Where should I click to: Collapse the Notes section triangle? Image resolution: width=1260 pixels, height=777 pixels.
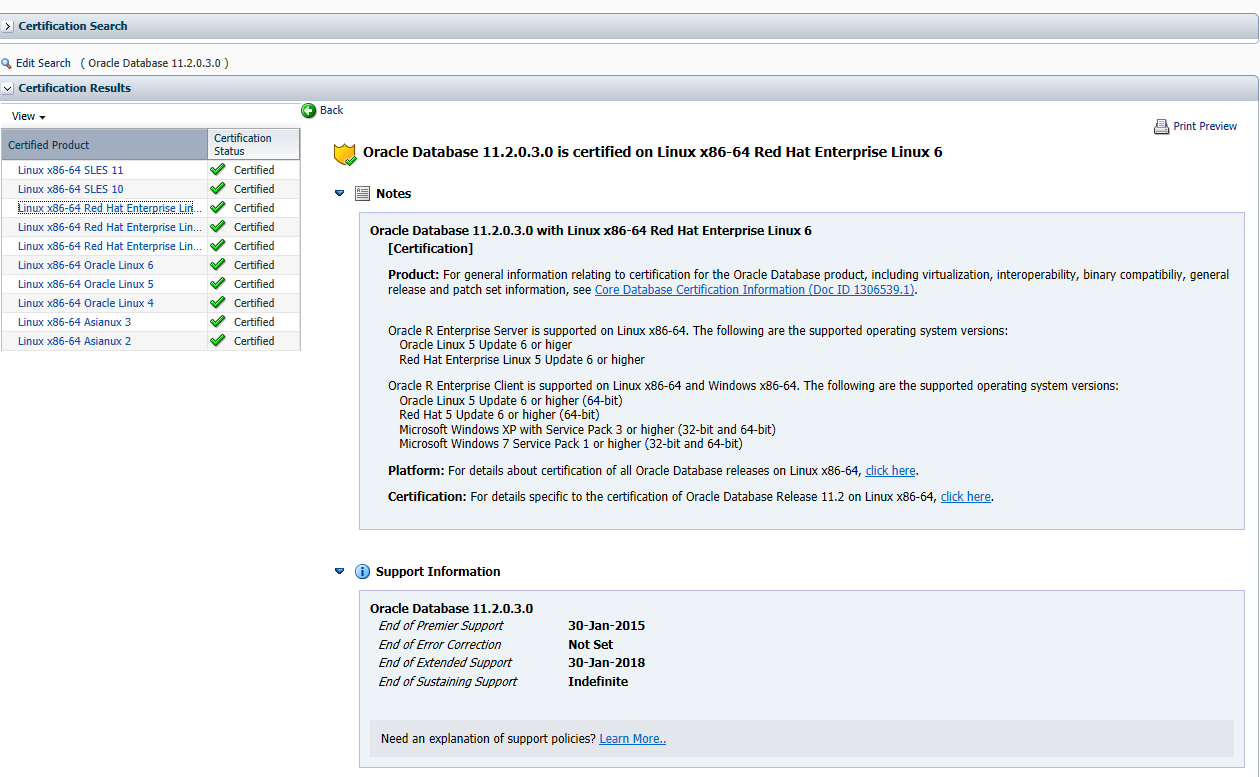click(340, 193)
